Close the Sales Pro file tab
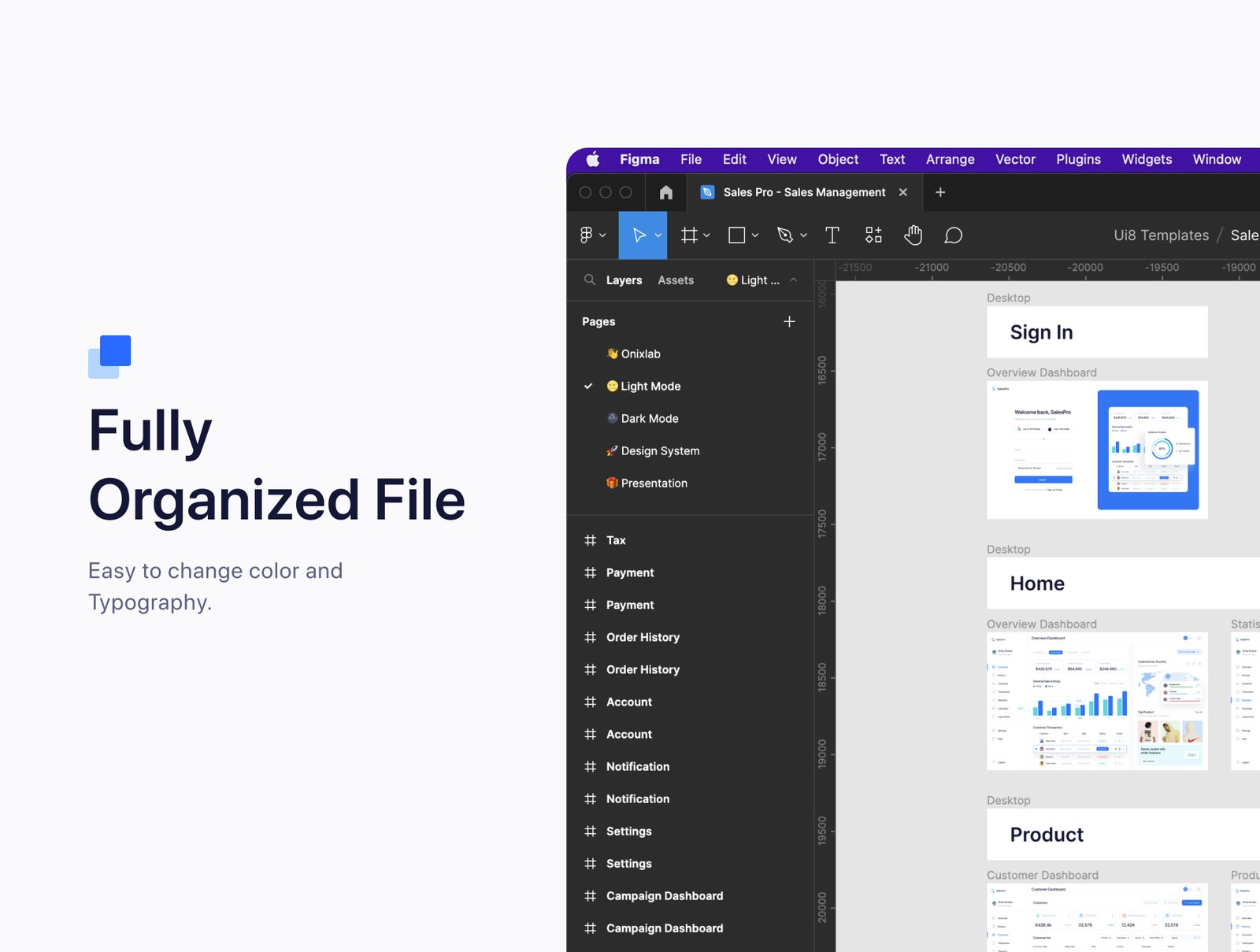 [903, 192]
